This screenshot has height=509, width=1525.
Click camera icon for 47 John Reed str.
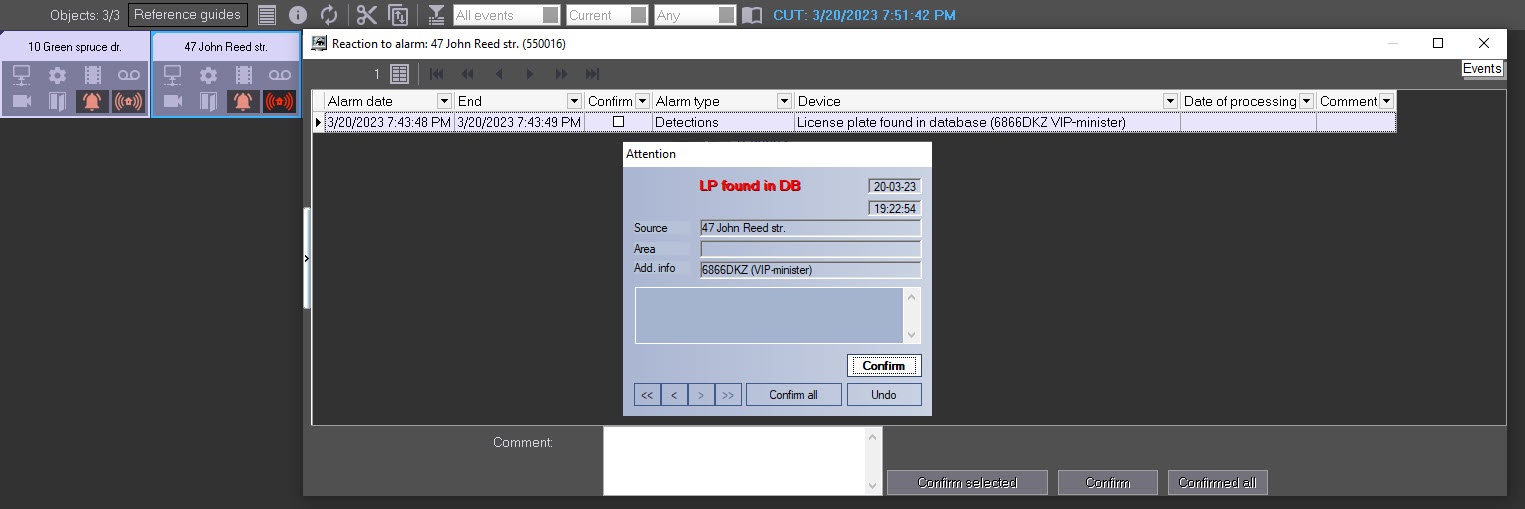click(173, 102)
